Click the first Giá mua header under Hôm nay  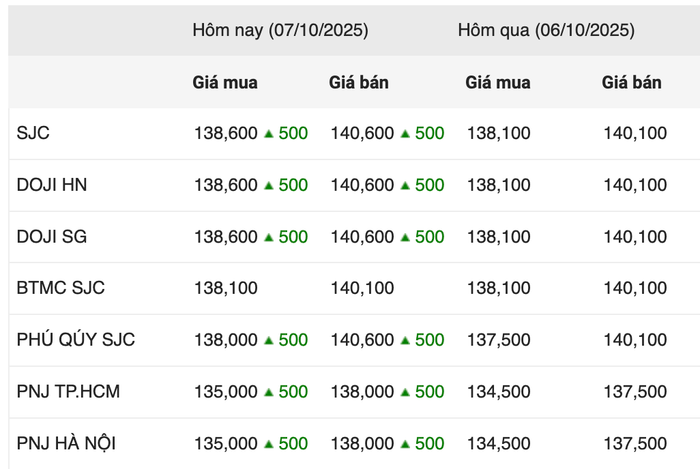click(225, 83)
